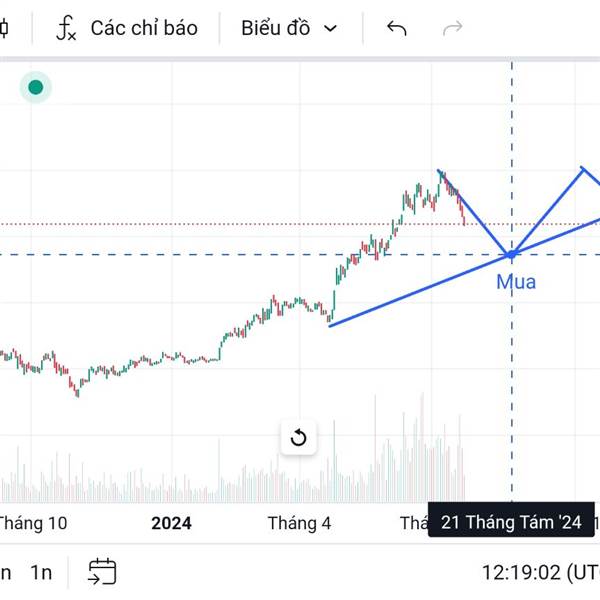The width and height of the screenshot is (600, 600).
Task: Select the timeframe left of 1n
Action: [6, 573]
